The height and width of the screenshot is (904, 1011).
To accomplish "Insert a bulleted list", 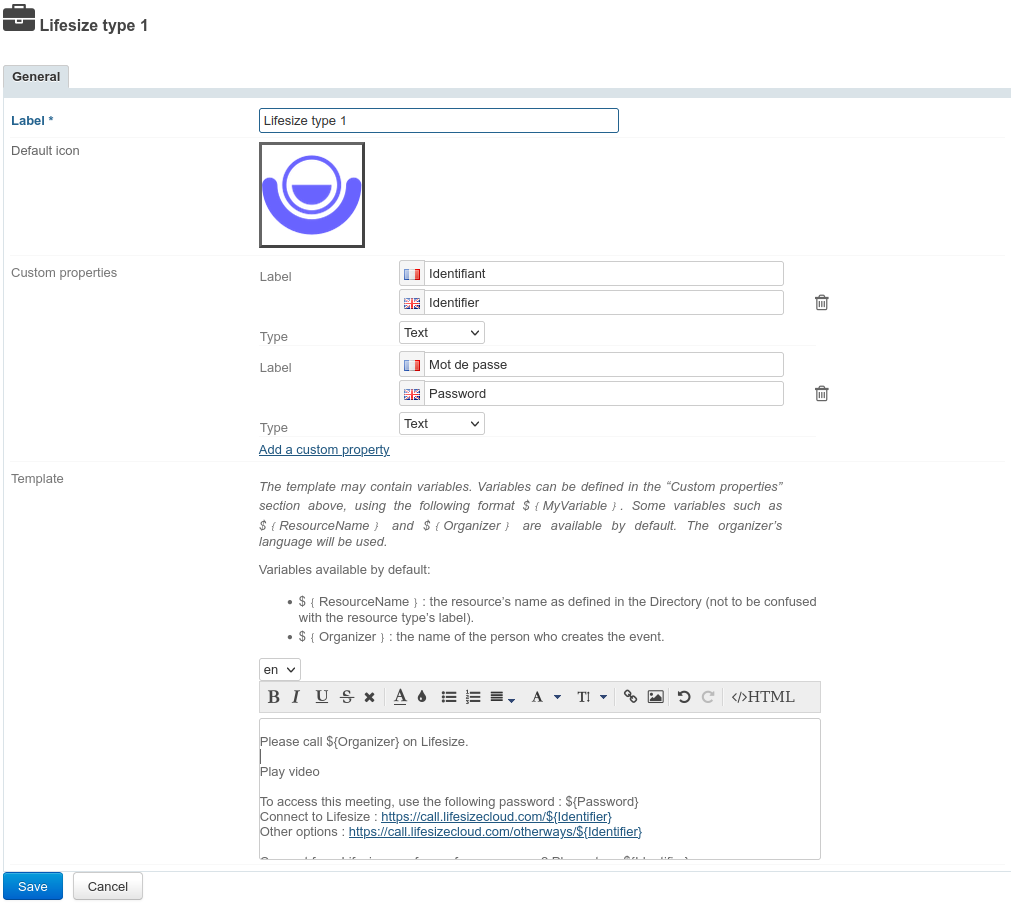I will (x=449, y=697).
